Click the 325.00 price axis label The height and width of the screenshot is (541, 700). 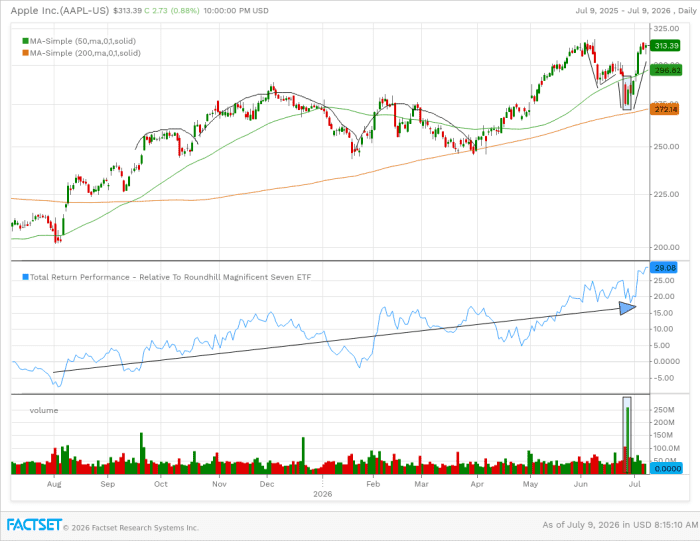[x=666, y=29]
